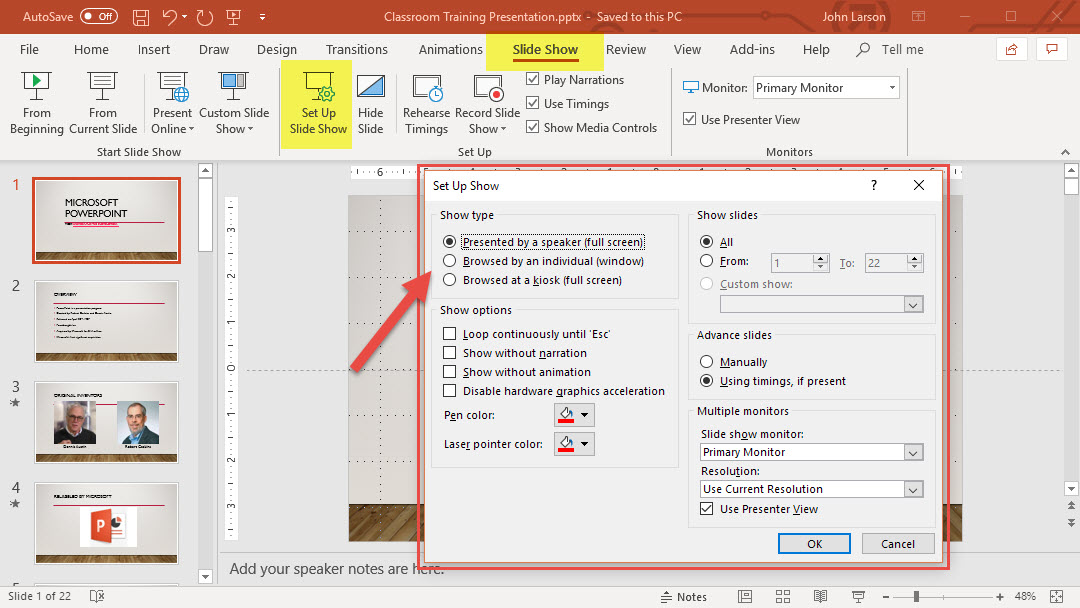The height and width of the screenshot is (608, 1080).
Task: Click the Hide Slide icon
Action: click(x=371, y=102)
